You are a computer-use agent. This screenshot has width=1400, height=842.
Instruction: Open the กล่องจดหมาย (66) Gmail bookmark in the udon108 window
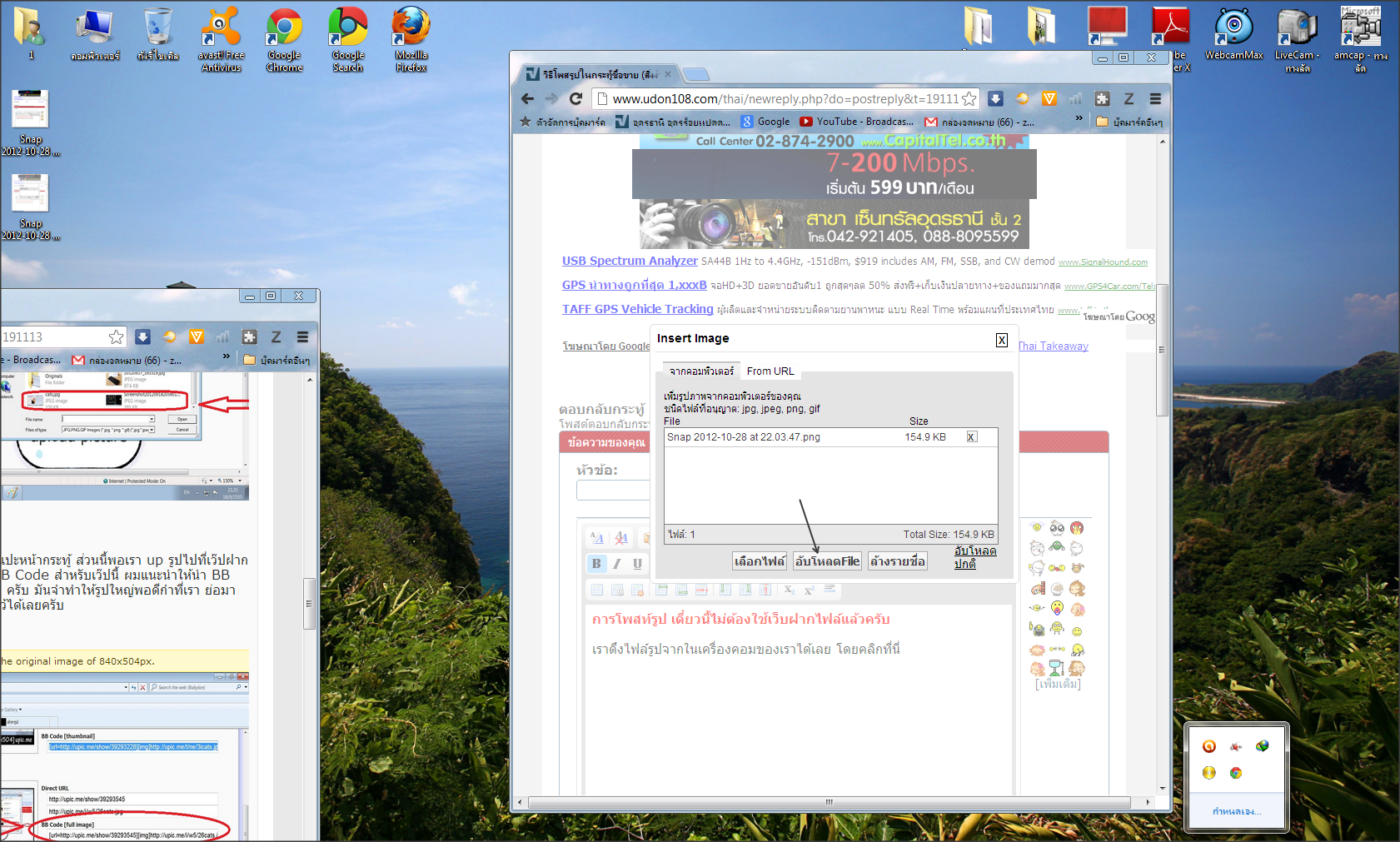[x=979, y=122]
